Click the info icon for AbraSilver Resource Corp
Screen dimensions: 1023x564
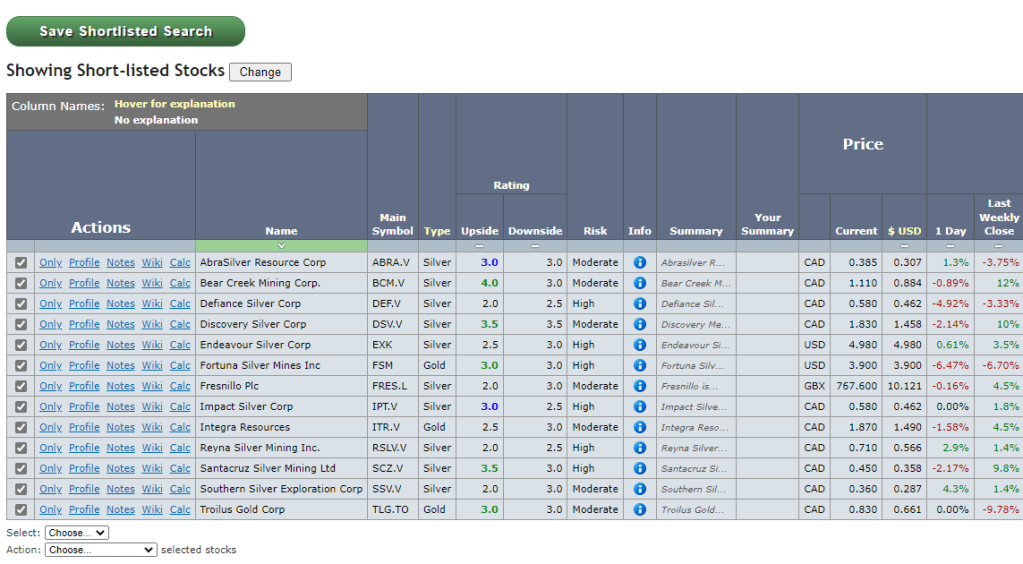click(x=640, y=263)
